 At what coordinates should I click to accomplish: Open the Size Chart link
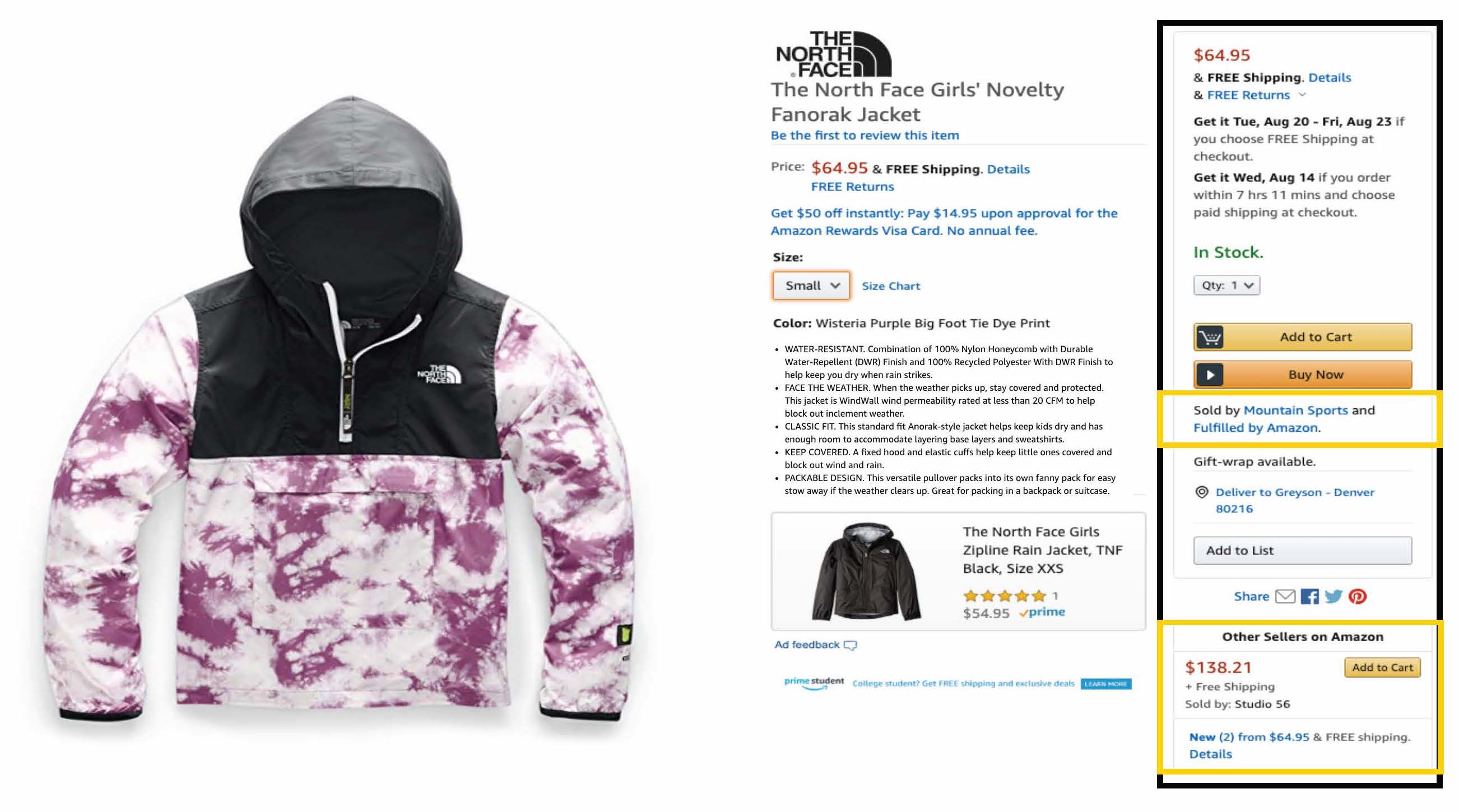tap(891, 286)
